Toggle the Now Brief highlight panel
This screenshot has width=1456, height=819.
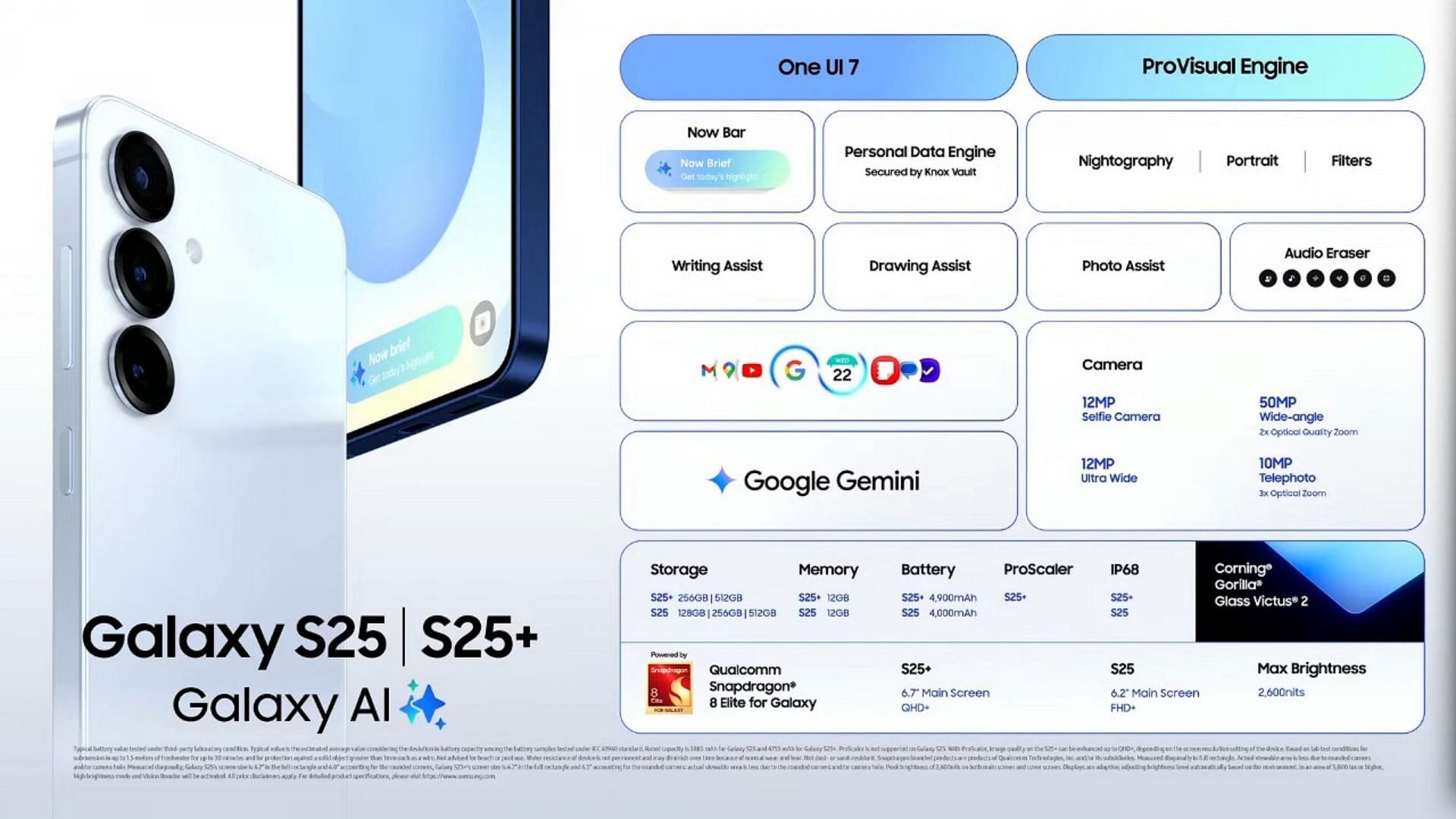pyautogui.click(x=718, y=168)
